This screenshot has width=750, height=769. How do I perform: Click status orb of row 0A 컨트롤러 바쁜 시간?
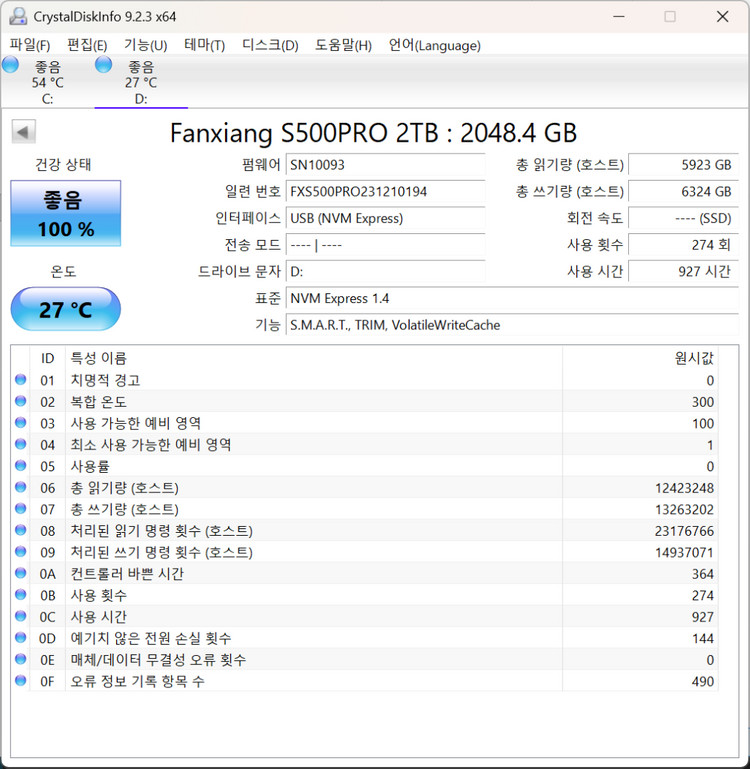pos(21,573)
